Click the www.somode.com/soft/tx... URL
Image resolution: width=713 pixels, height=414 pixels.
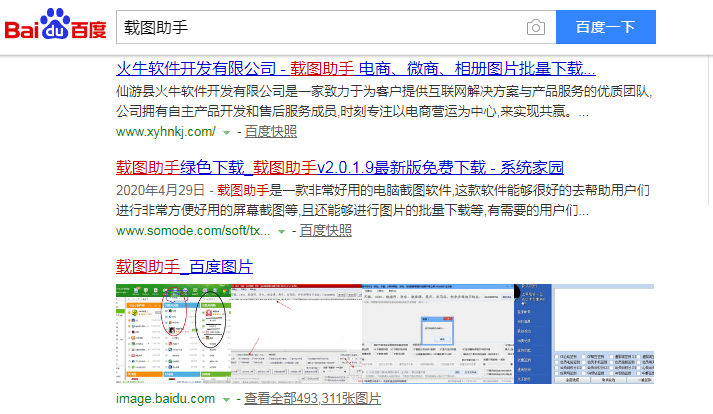[193, 231]
